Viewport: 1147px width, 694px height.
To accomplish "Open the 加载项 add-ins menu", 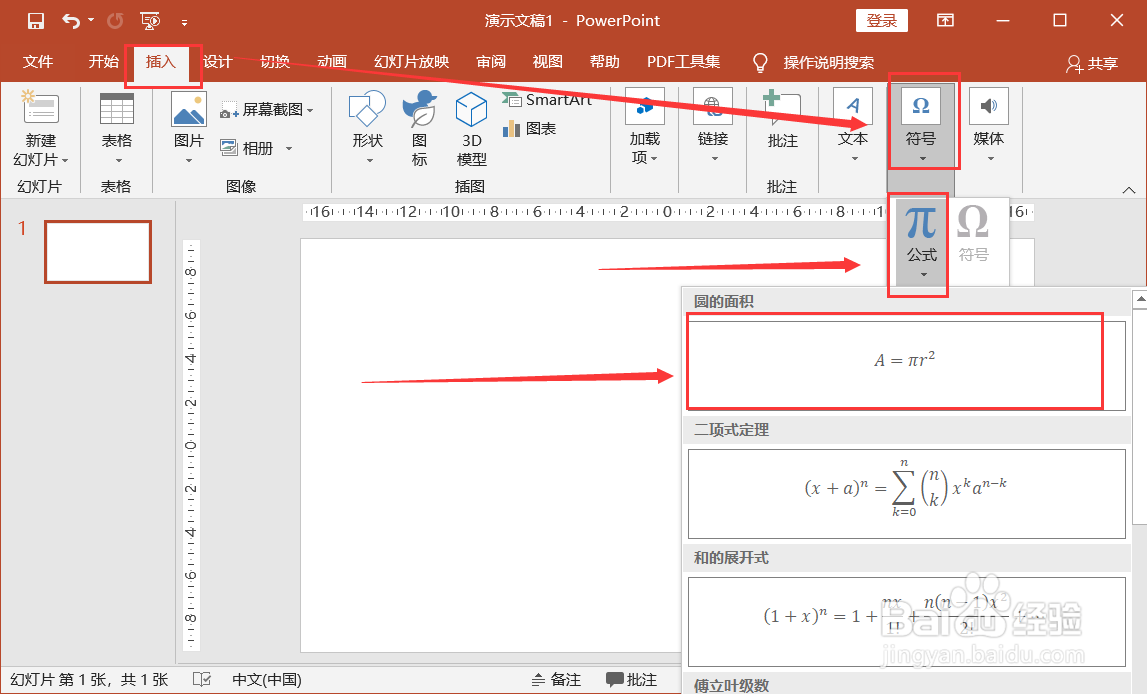I will (644, 127).
